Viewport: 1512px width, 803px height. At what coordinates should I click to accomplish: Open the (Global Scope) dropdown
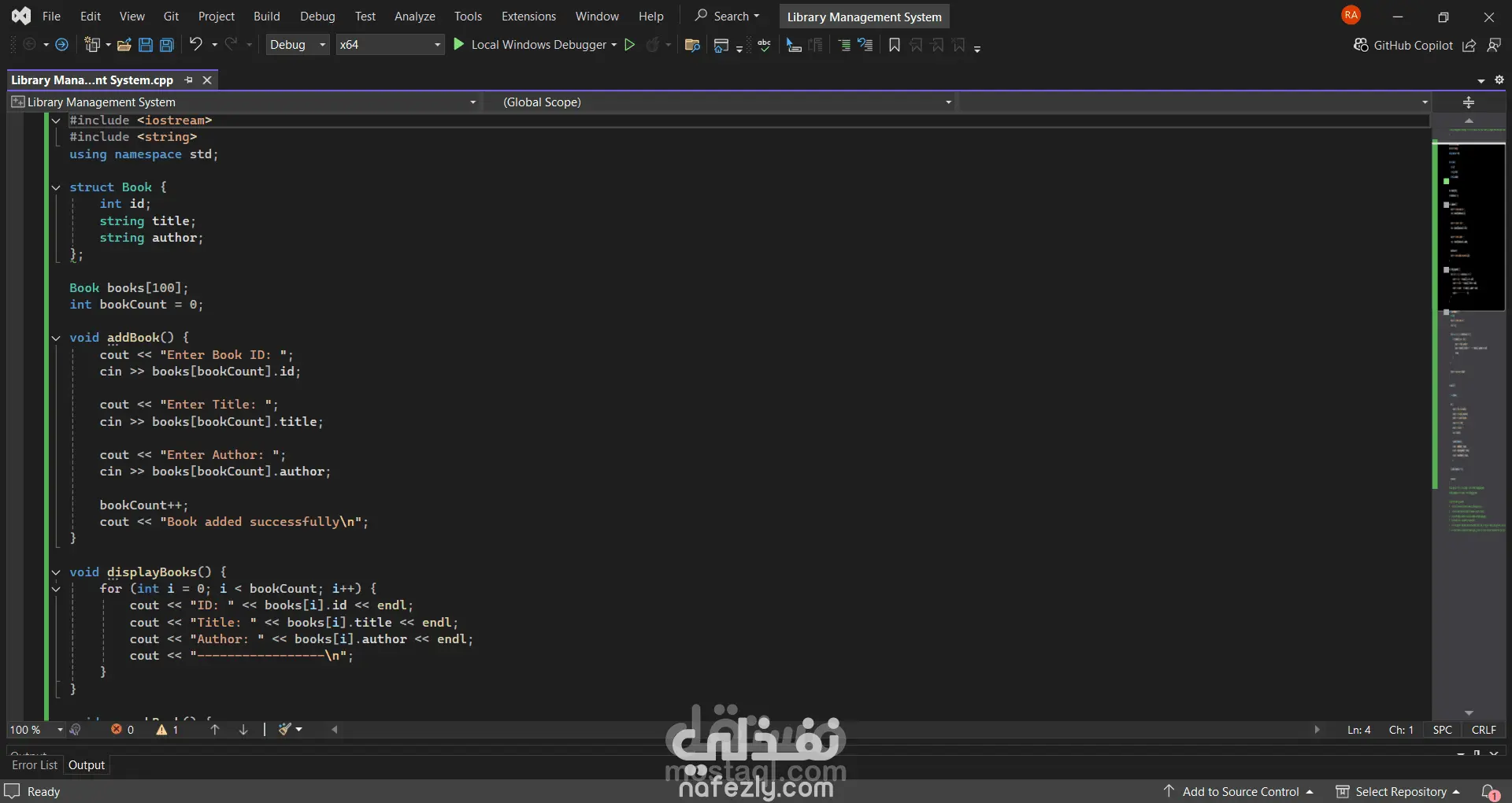pyautogui.click(x=728, y=102)
